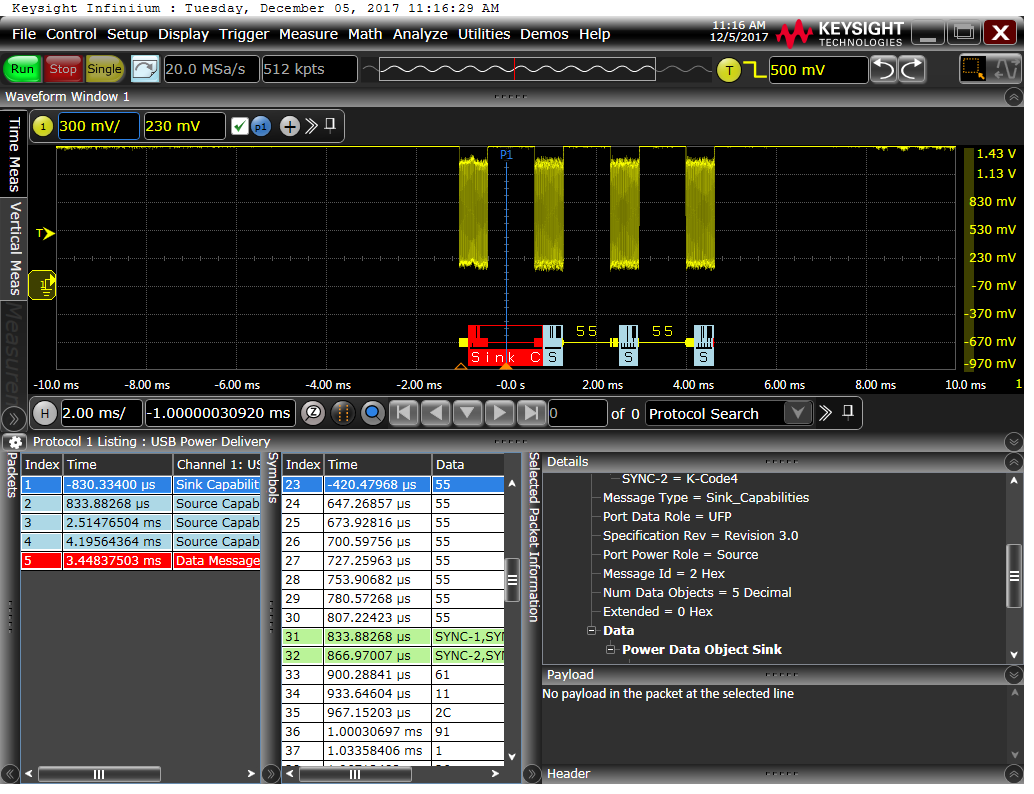The width and height of the screenshot is (1034, 794).
Task: Expand the left measurements sidebar chevron
Action: tap(13, 418)
